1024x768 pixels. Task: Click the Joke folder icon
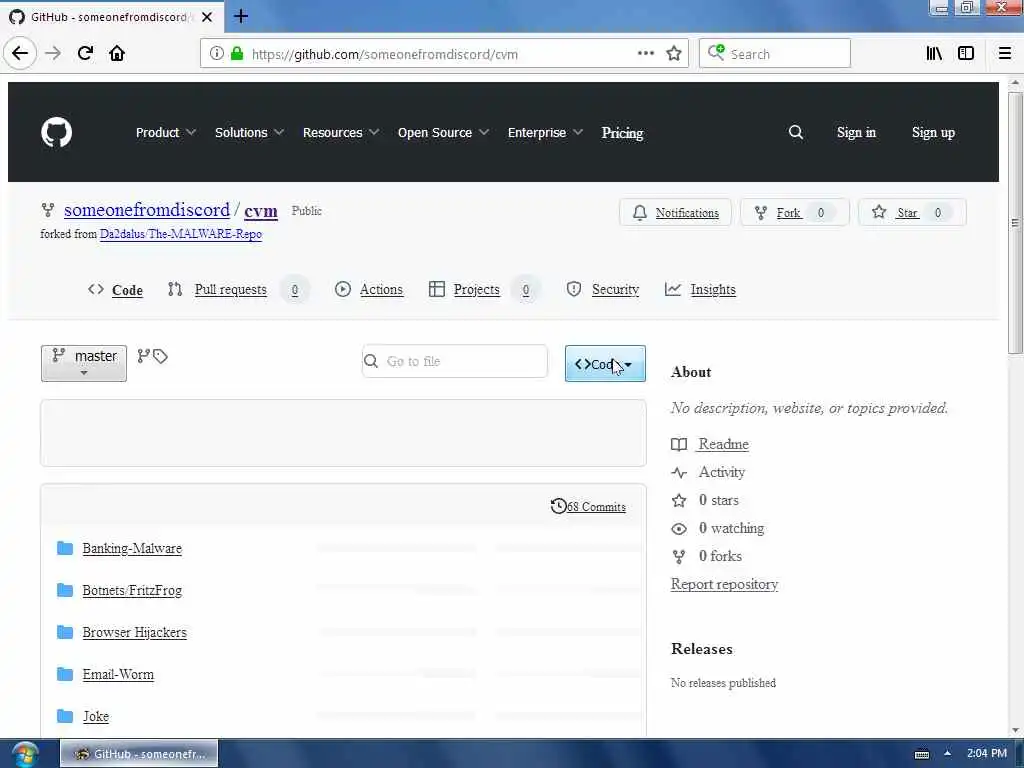coord(65,716)
